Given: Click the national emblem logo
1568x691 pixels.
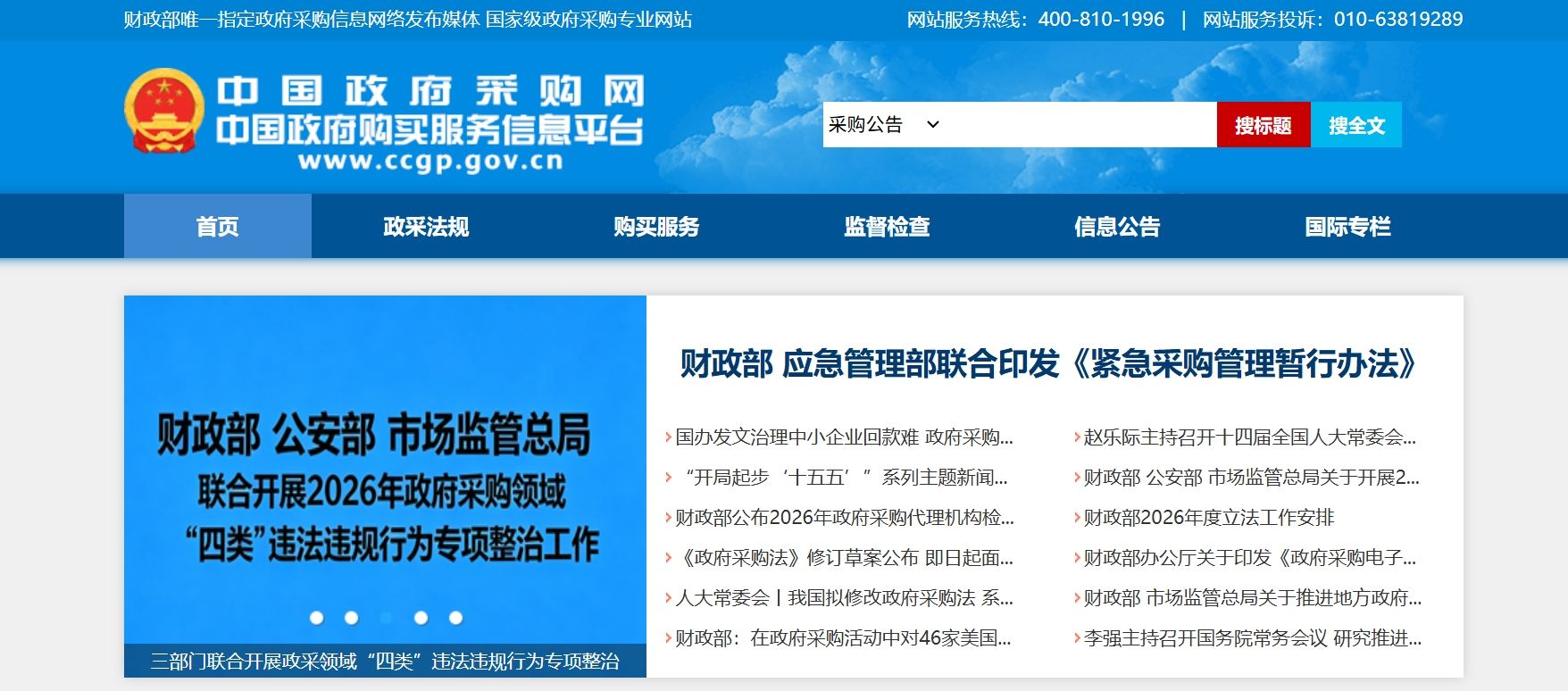Looking at the screenshot, I should 164,111.
